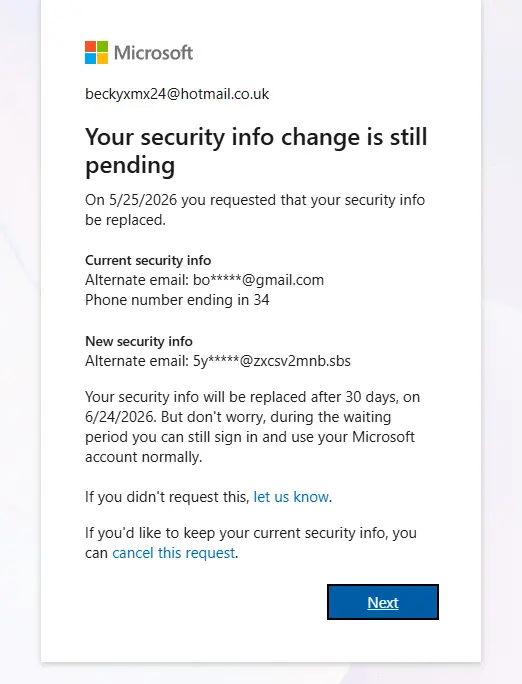Click the '6/24/2026' replacement date text
522x684 pixels.
pos(120,417)
